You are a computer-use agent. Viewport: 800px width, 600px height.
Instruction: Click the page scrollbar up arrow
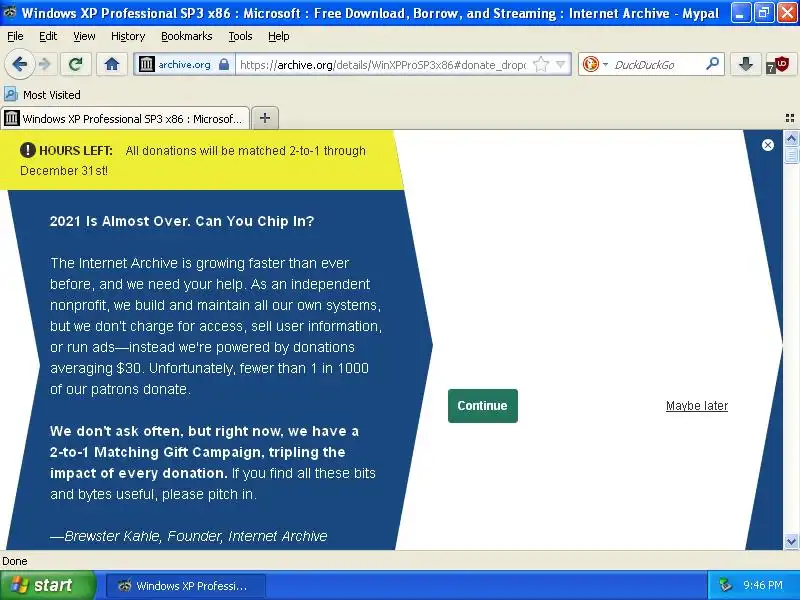(x=791, y=138)
